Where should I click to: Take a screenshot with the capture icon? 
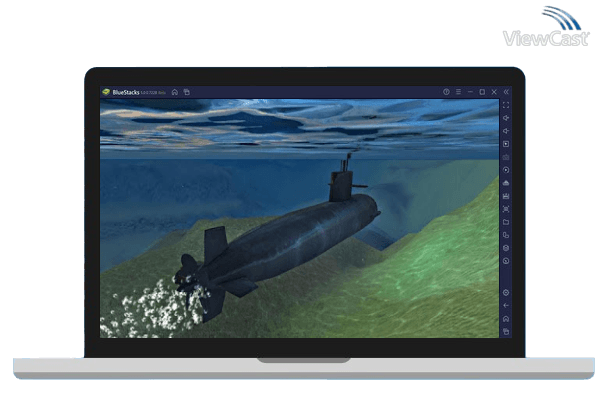click(506, 209)
